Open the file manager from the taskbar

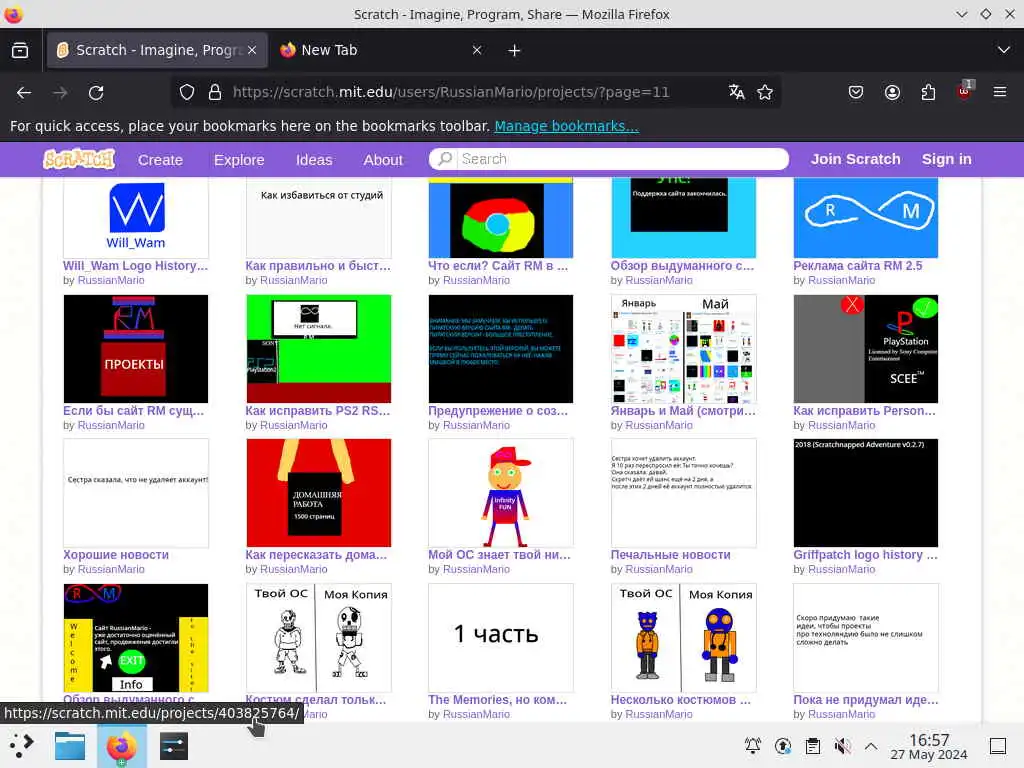tap(70, 746)
